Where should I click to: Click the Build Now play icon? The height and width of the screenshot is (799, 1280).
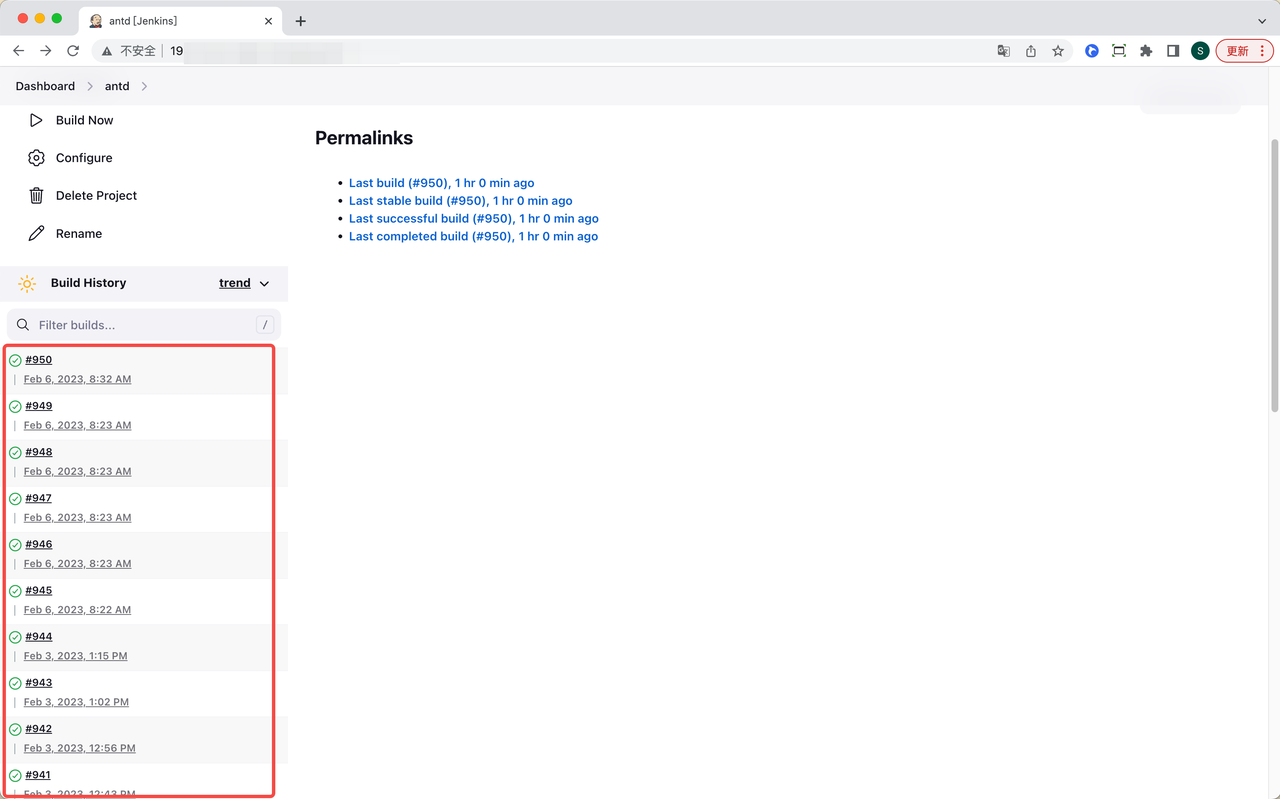36,120
